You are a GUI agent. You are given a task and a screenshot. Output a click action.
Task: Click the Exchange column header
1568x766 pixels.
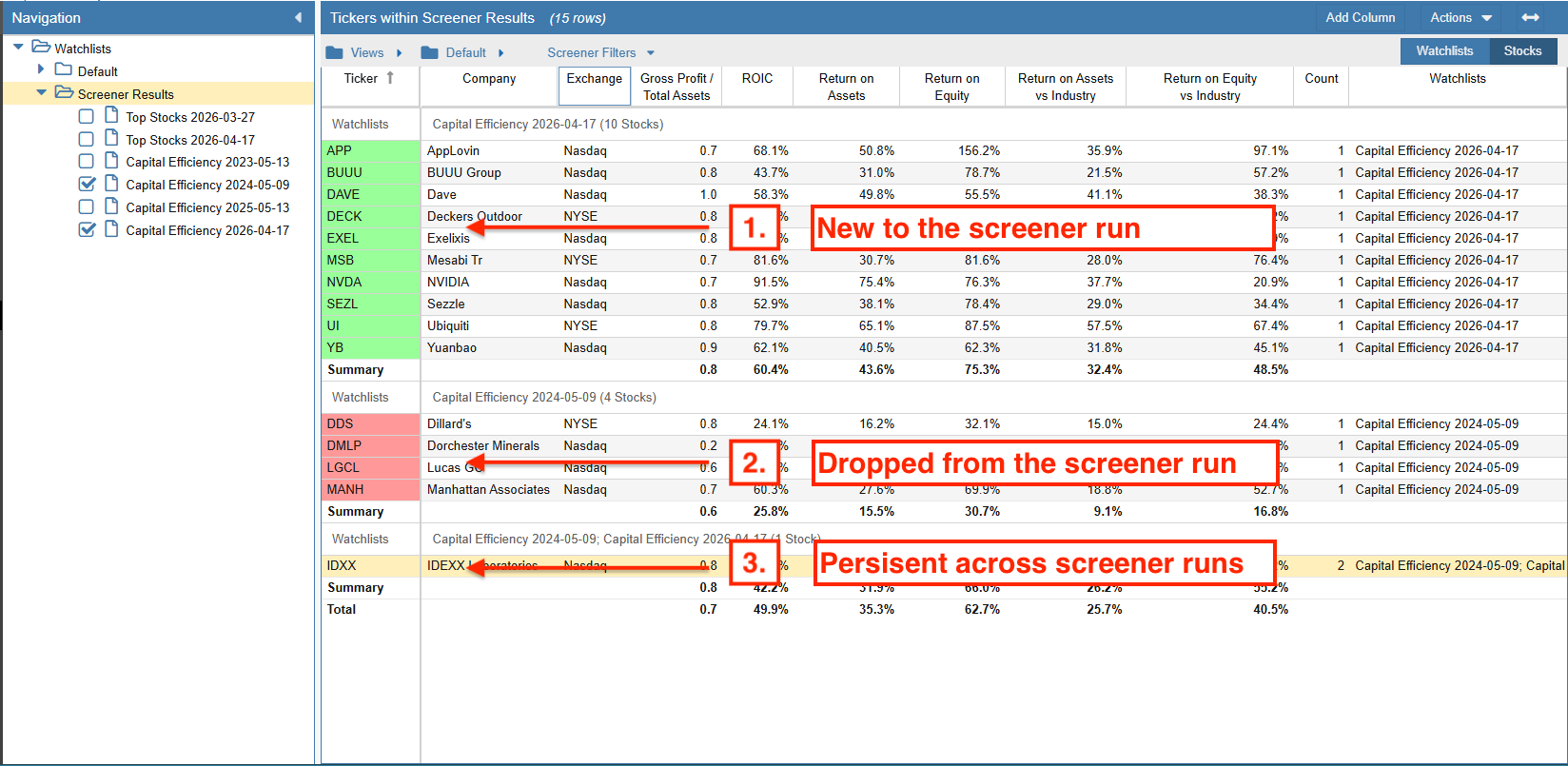pyautogui.click(x=595, y=79)
